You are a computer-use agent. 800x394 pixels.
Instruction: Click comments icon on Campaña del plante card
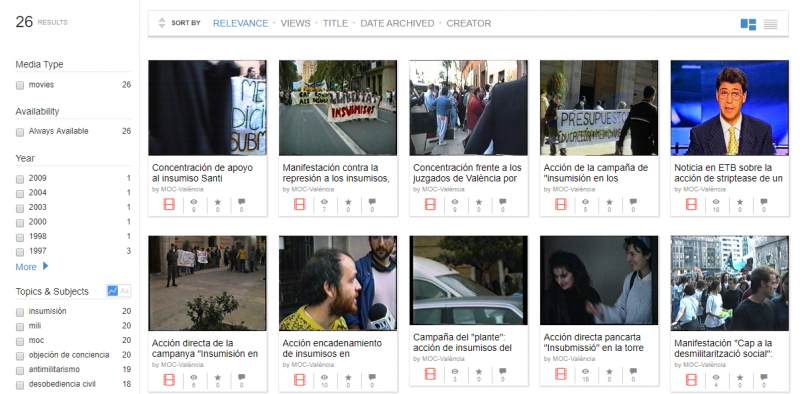point(503,372)
